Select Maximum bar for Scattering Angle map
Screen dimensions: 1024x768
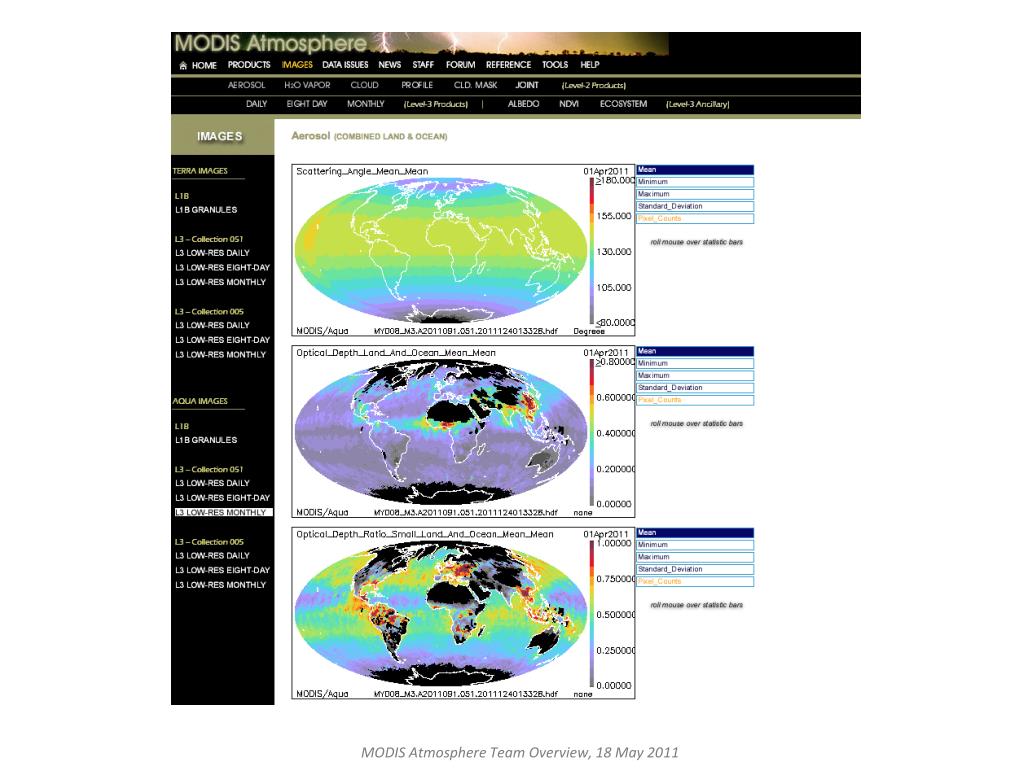click(695, 194)
